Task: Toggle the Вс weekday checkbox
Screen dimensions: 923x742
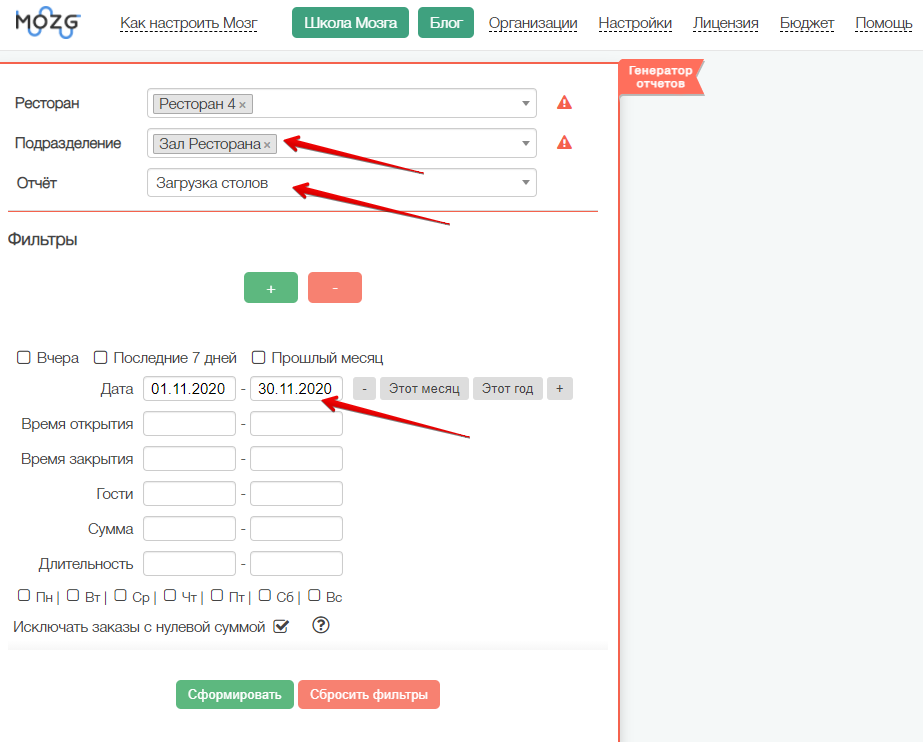Action: pyautogui.click(x=314, y=595)
